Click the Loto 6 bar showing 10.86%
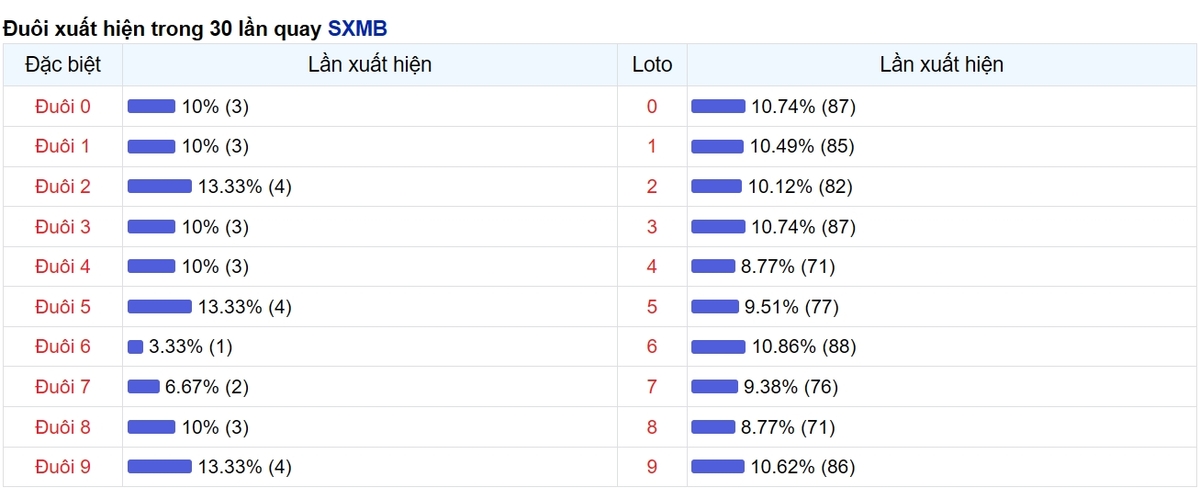This screenshot has height=488, width=1200. (718, 346)
